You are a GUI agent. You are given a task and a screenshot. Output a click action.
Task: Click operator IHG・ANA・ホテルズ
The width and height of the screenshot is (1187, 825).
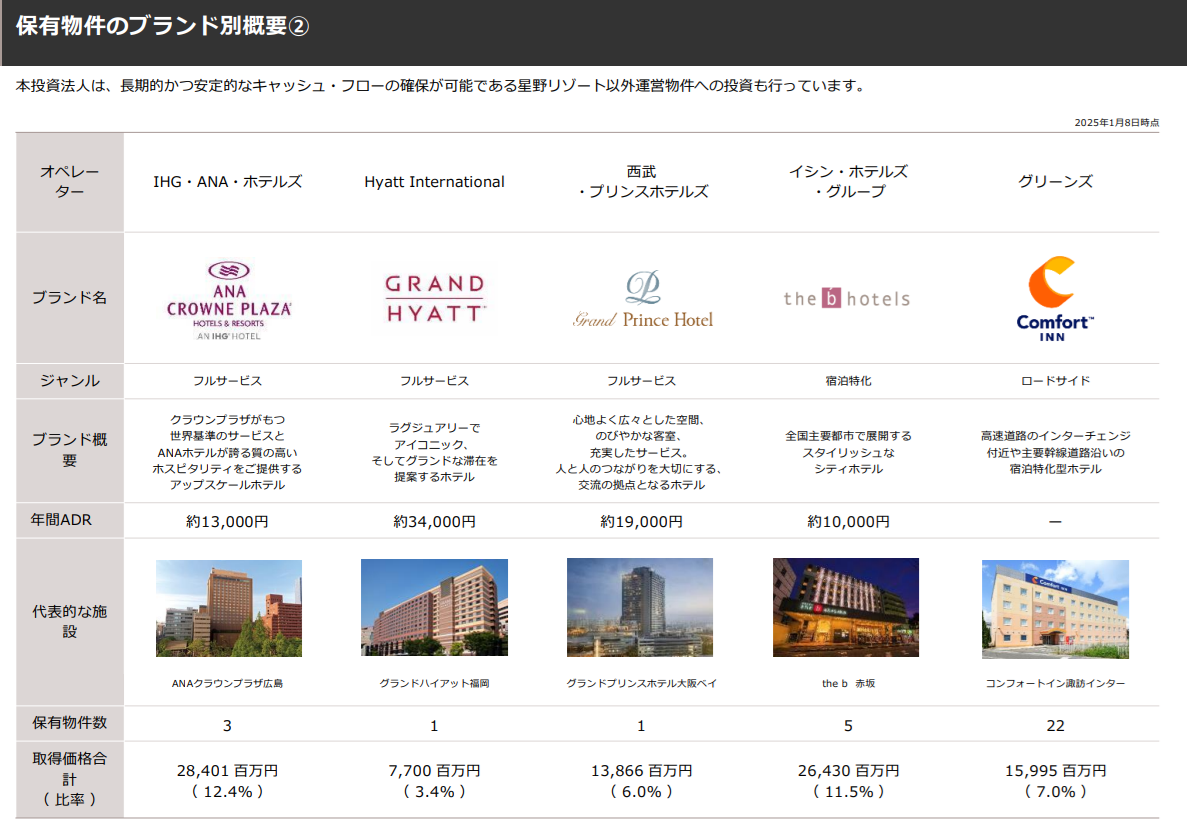[227, 182]
